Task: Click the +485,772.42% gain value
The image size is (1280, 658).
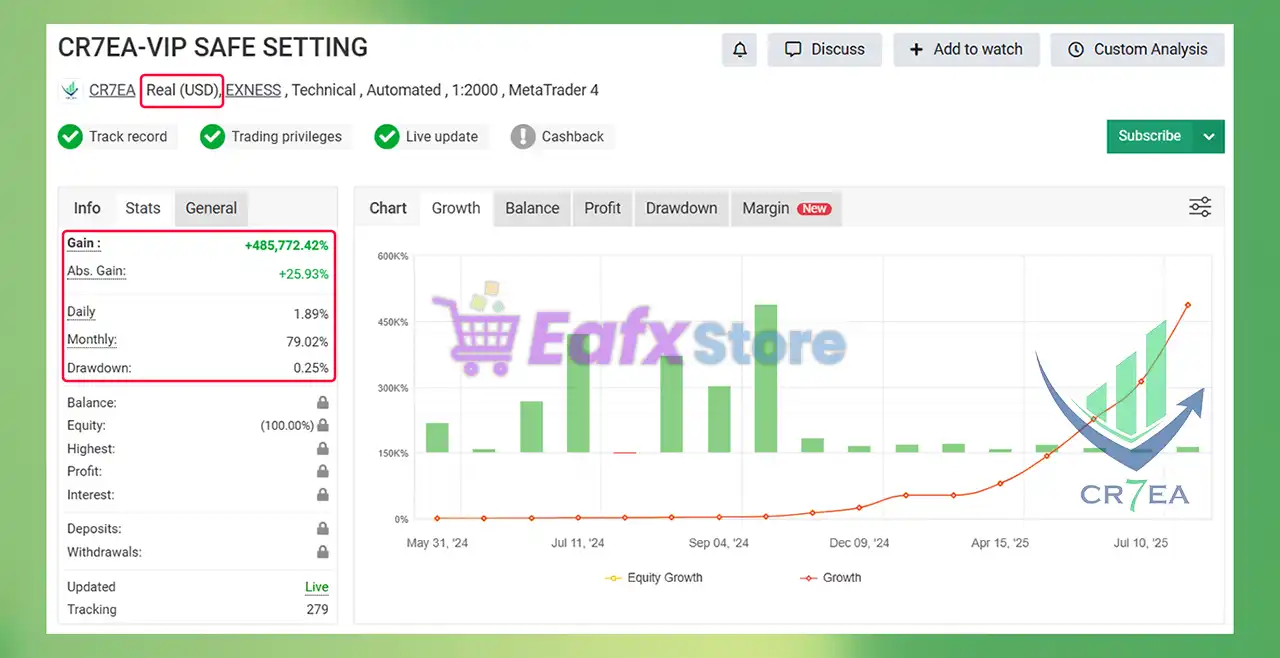Action: [x=286, y=245]
